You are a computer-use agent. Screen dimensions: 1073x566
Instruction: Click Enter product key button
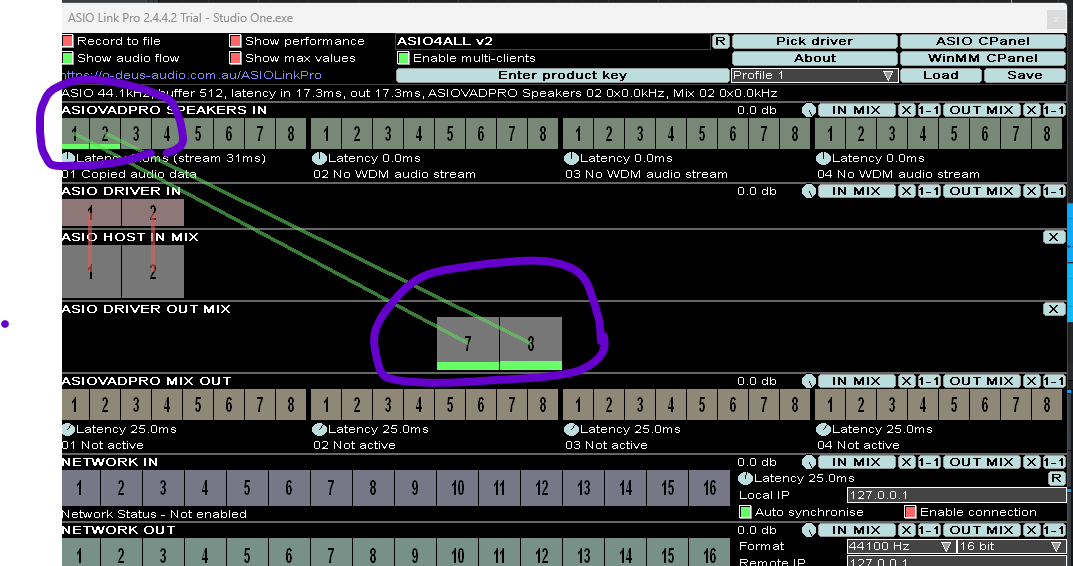tap(563, 75)
